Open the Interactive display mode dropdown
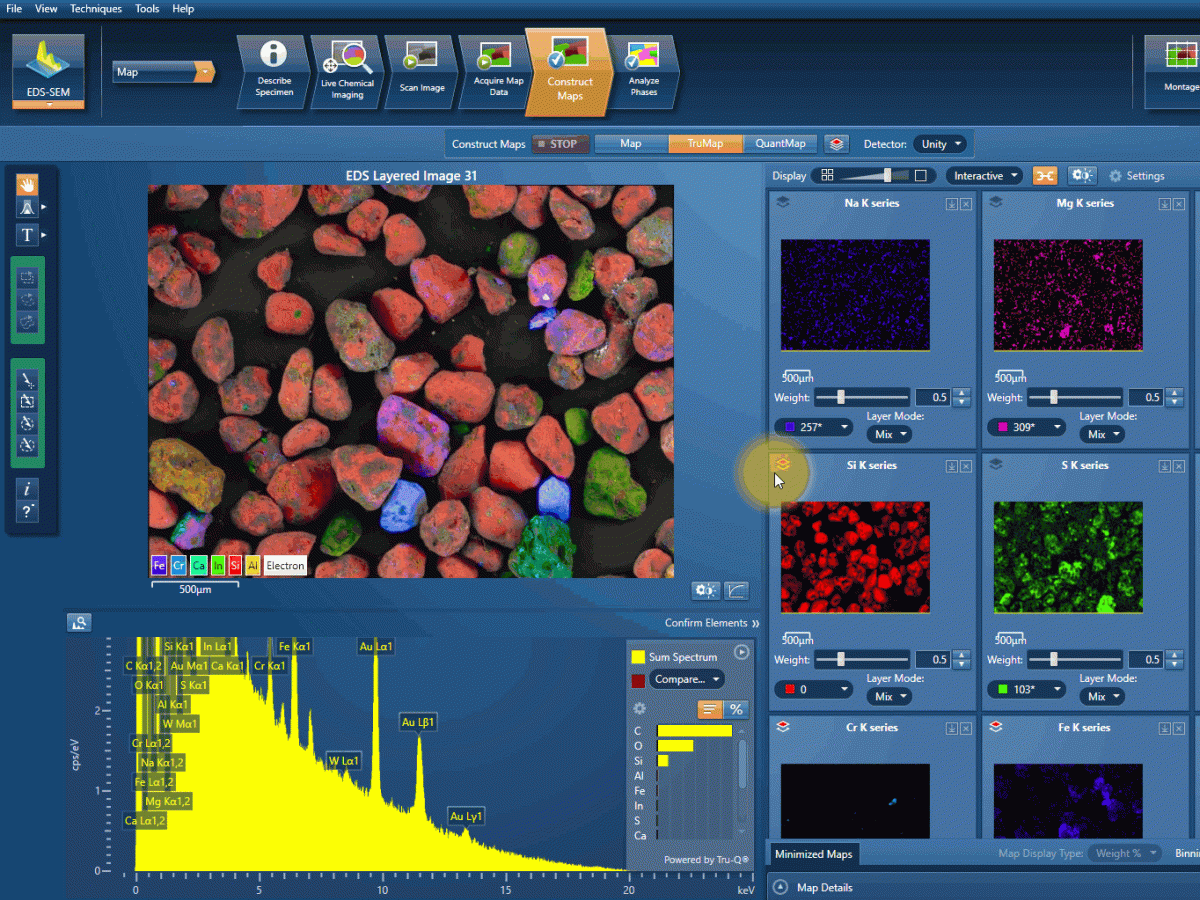 [985, 176]
